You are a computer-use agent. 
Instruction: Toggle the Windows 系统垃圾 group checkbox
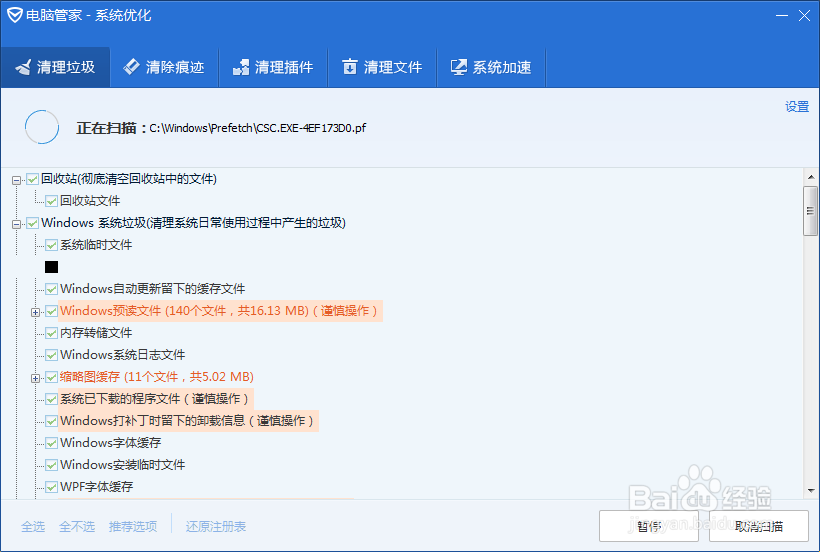click(x=32, y=223)
